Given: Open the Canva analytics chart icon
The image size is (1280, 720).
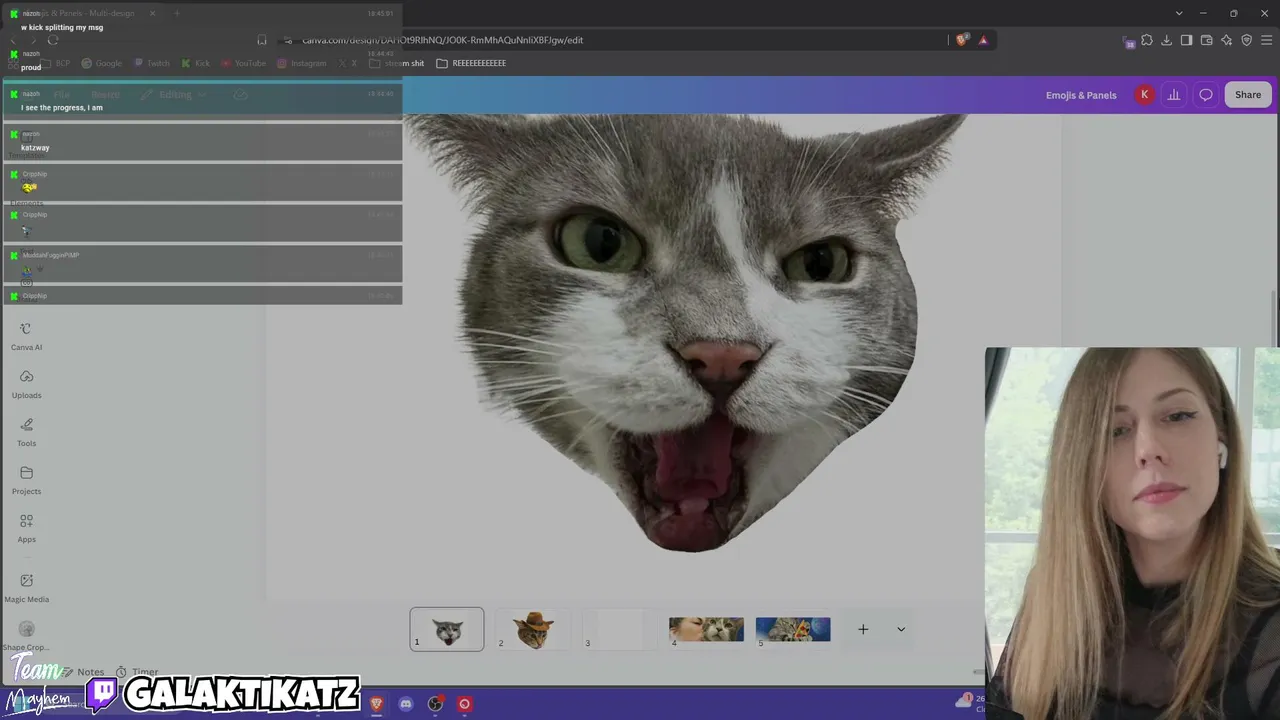Looking at the screenshot, I should [x=1174, y=95].
